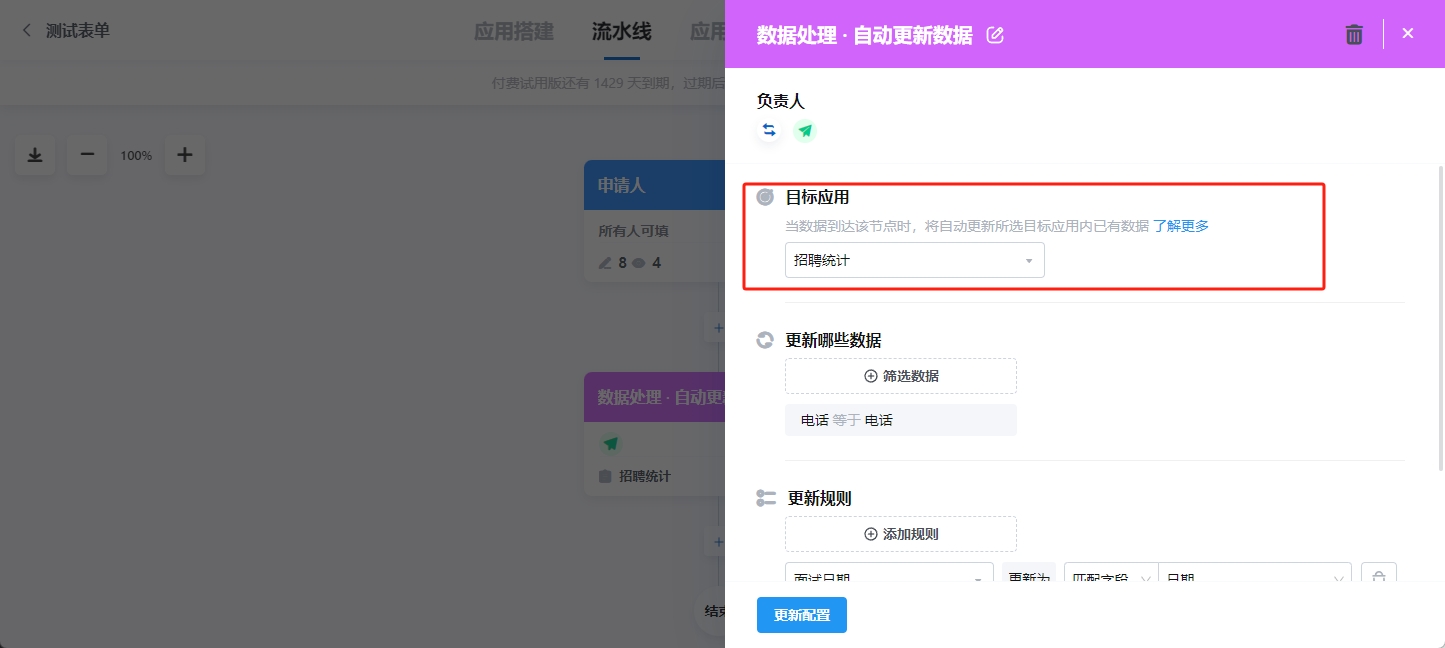Click the green paper-plane icon under 负责人
This screenshot has width=1445, height=648.
click(805, 130)
